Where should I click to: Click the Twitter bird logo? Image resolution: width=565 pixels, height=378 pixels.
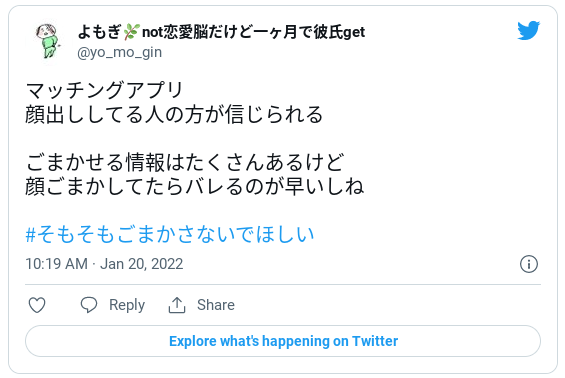[529, 30]
